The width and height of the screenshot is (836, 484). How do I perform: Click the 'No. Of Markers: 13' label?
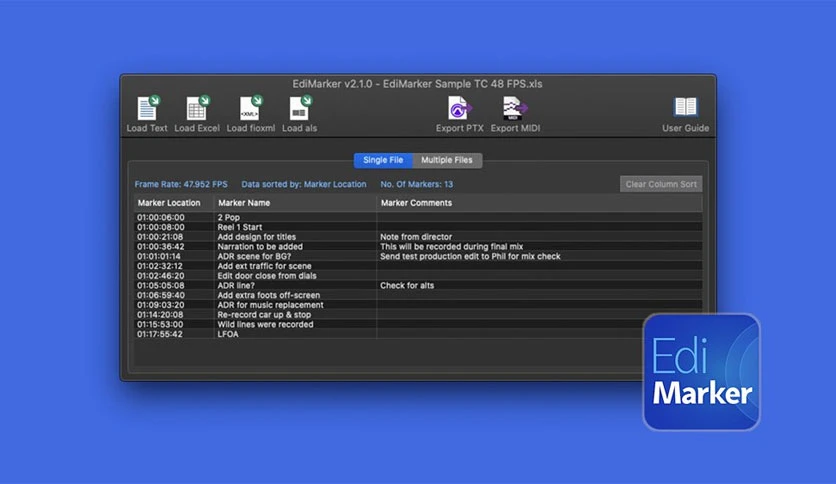pos(416,184)
